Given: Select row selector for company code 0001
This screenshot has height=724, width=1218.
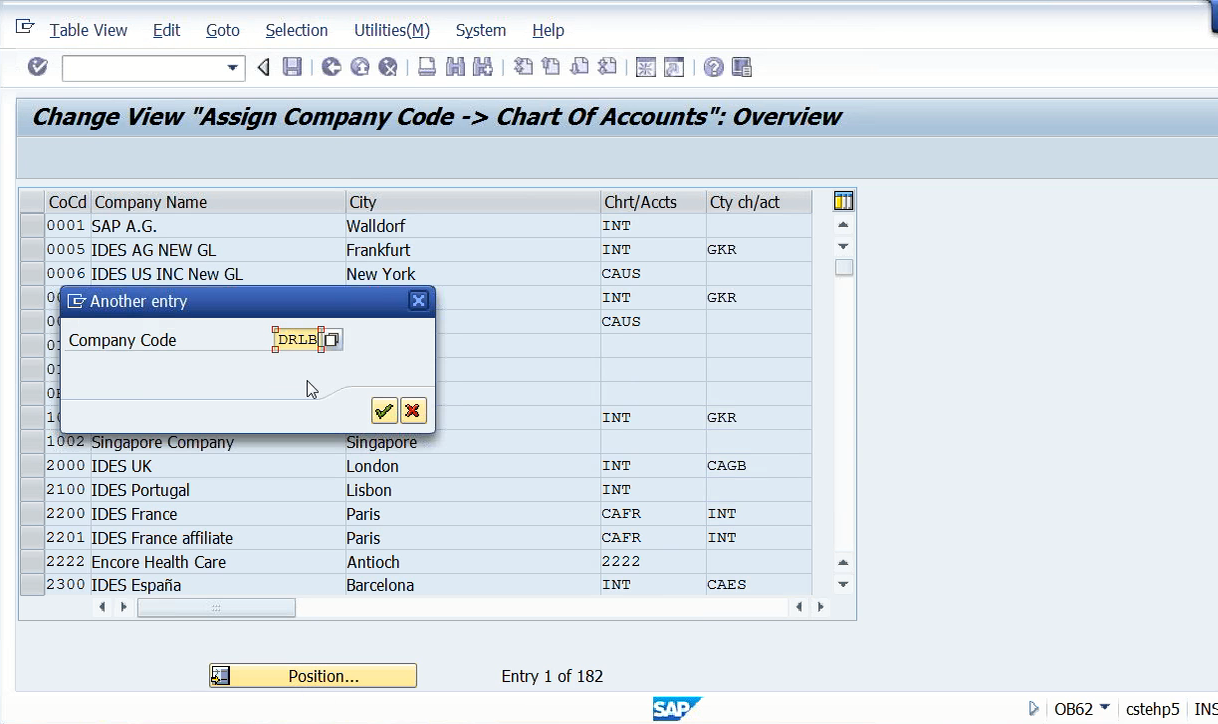Looking at the screenshot, I should pyautogui.click(x=32, y=226).
